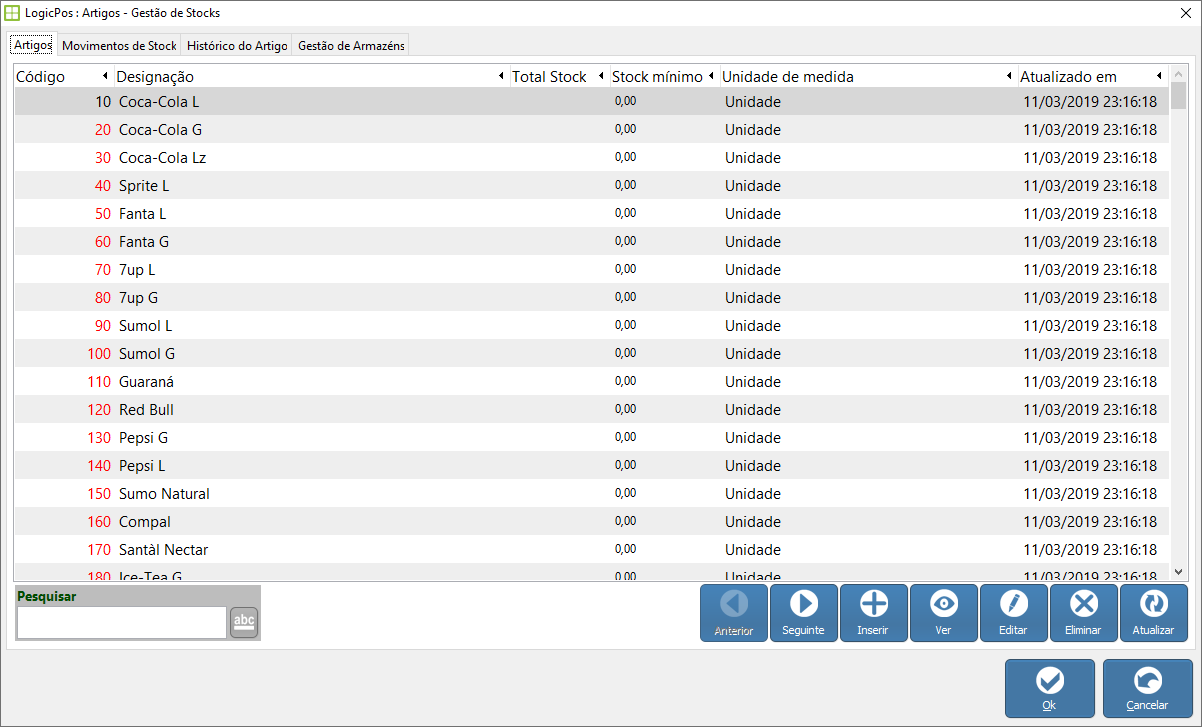1202x727 pixels.
Task: Confirm with the Ok button
Action: click(x=1049, y=688)
